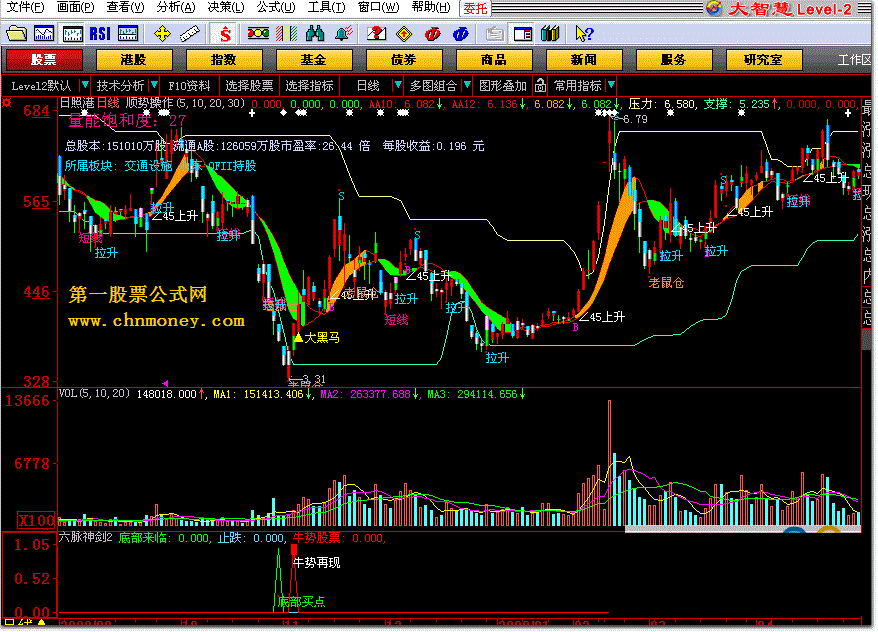Image resolution: width=878 pixels, height=632 pixels.
Task: Click the red gear icon at chart corner
Action: pyautogui.click(x=7, y=102)
